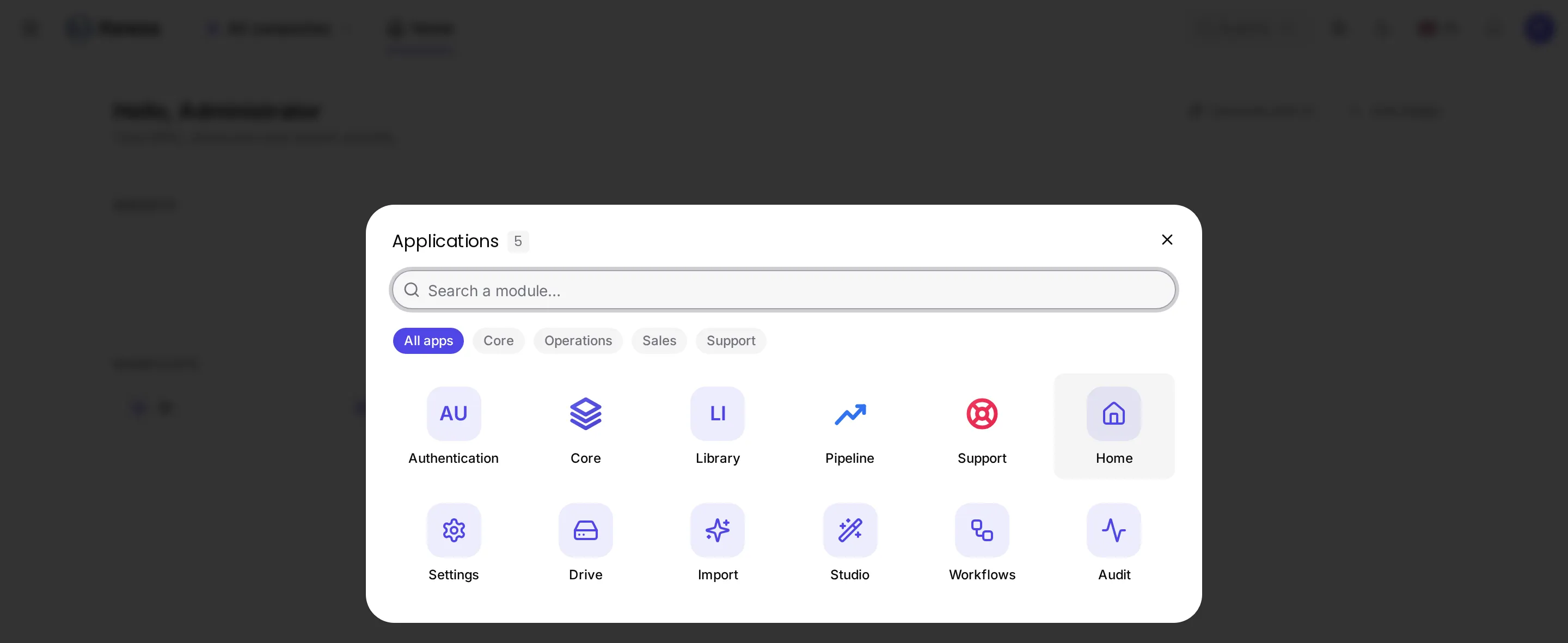The image size is (1568, 643).
Task: Open the Settings gear app
Action: click(x=454, y=542)
